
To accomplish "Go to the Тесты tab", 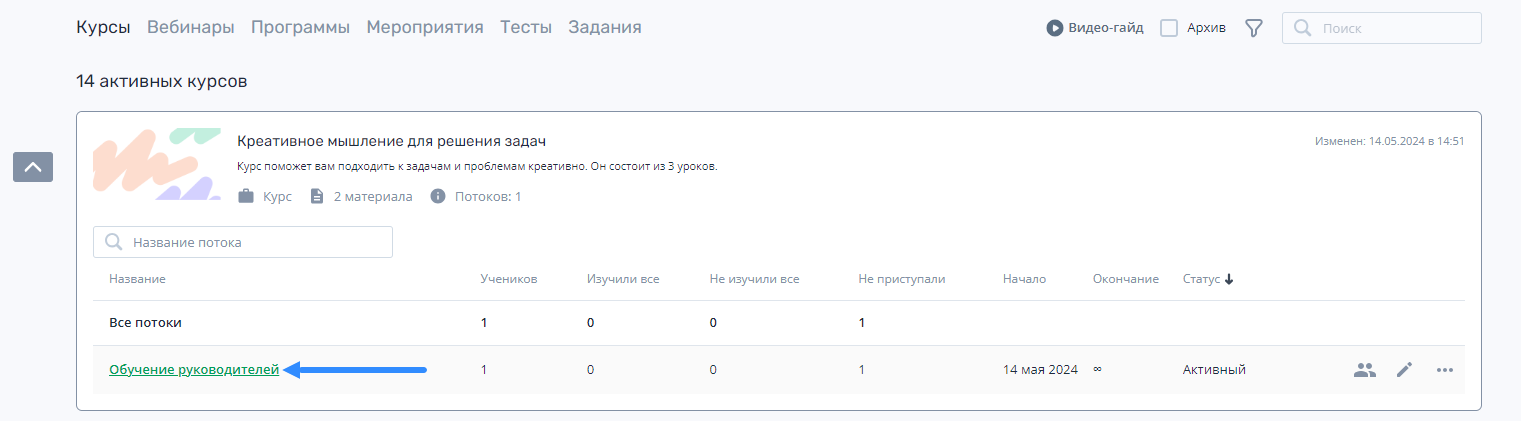I will (x=526, y=27).
